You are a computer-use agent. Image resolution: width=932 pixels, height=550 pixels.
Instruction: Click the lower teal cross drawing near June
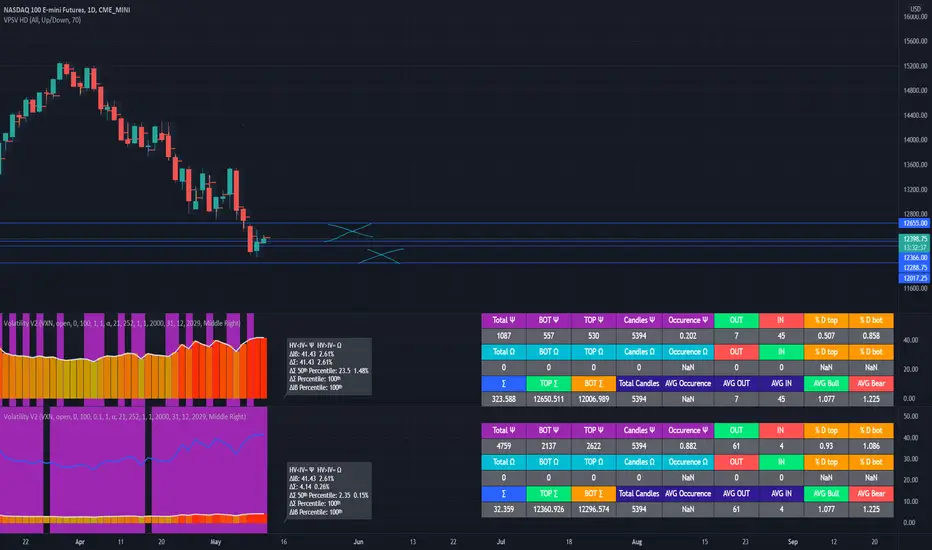tap(381, 256)
